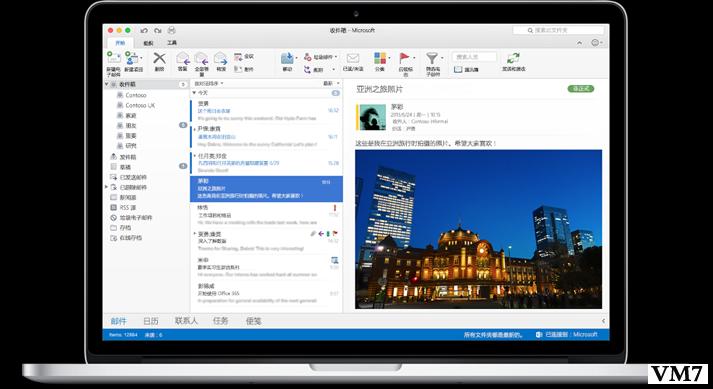Click the Forward icon with blue arrow
Image resolution: width=713 pixels, height=389 pixels.
[221, 58]
